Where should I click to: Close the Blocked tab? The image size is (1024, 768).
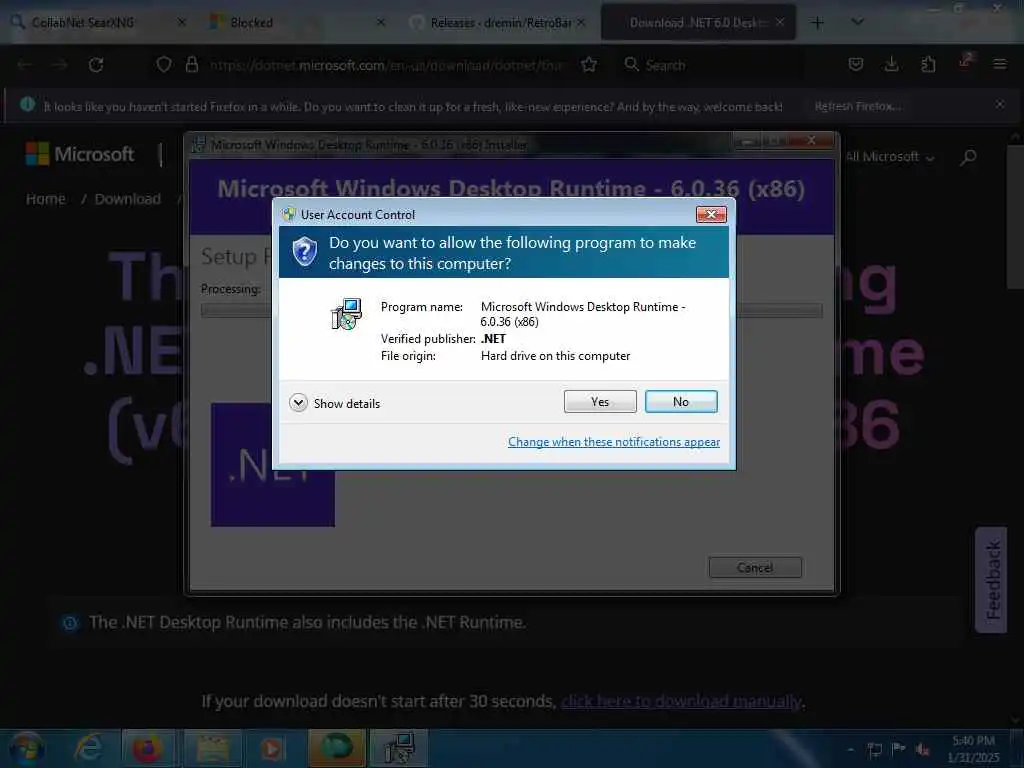[x=381, y=23]
